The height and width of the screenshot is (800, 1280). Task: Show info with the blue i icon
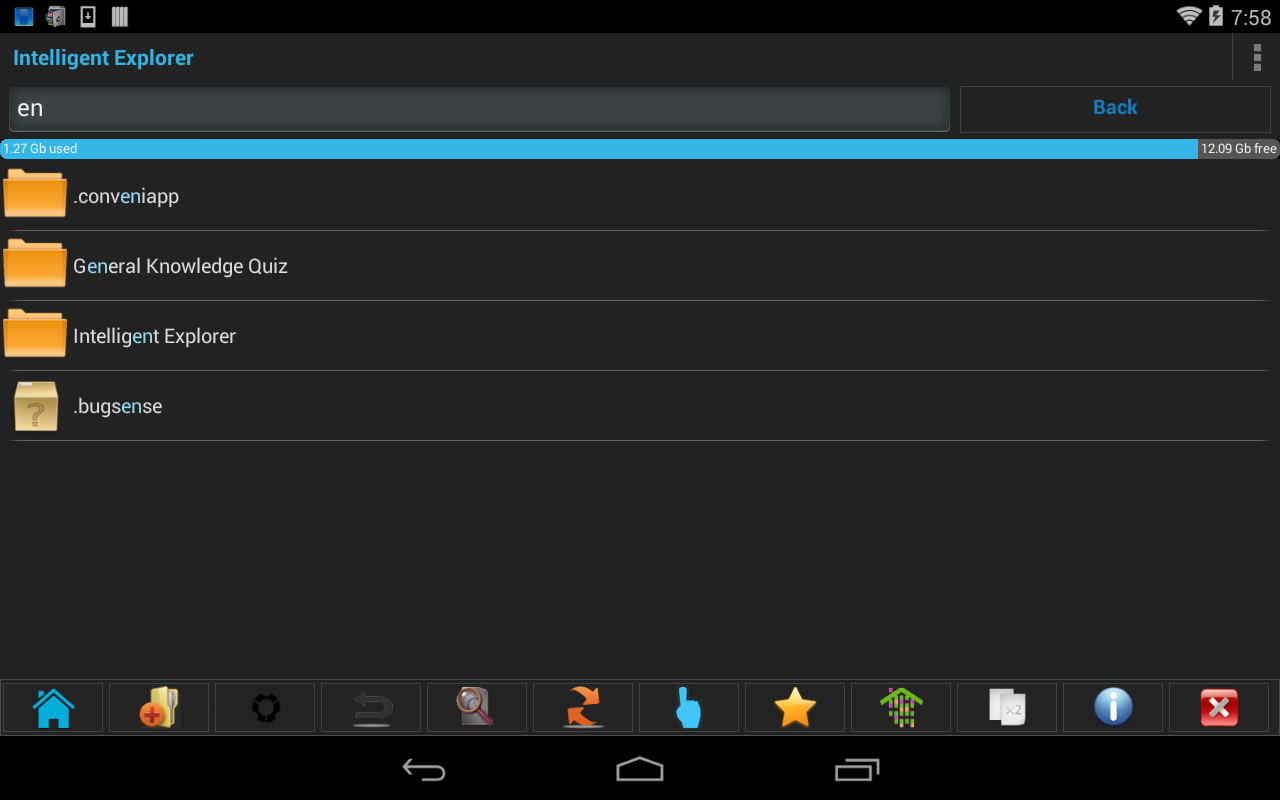[1113, 708]
